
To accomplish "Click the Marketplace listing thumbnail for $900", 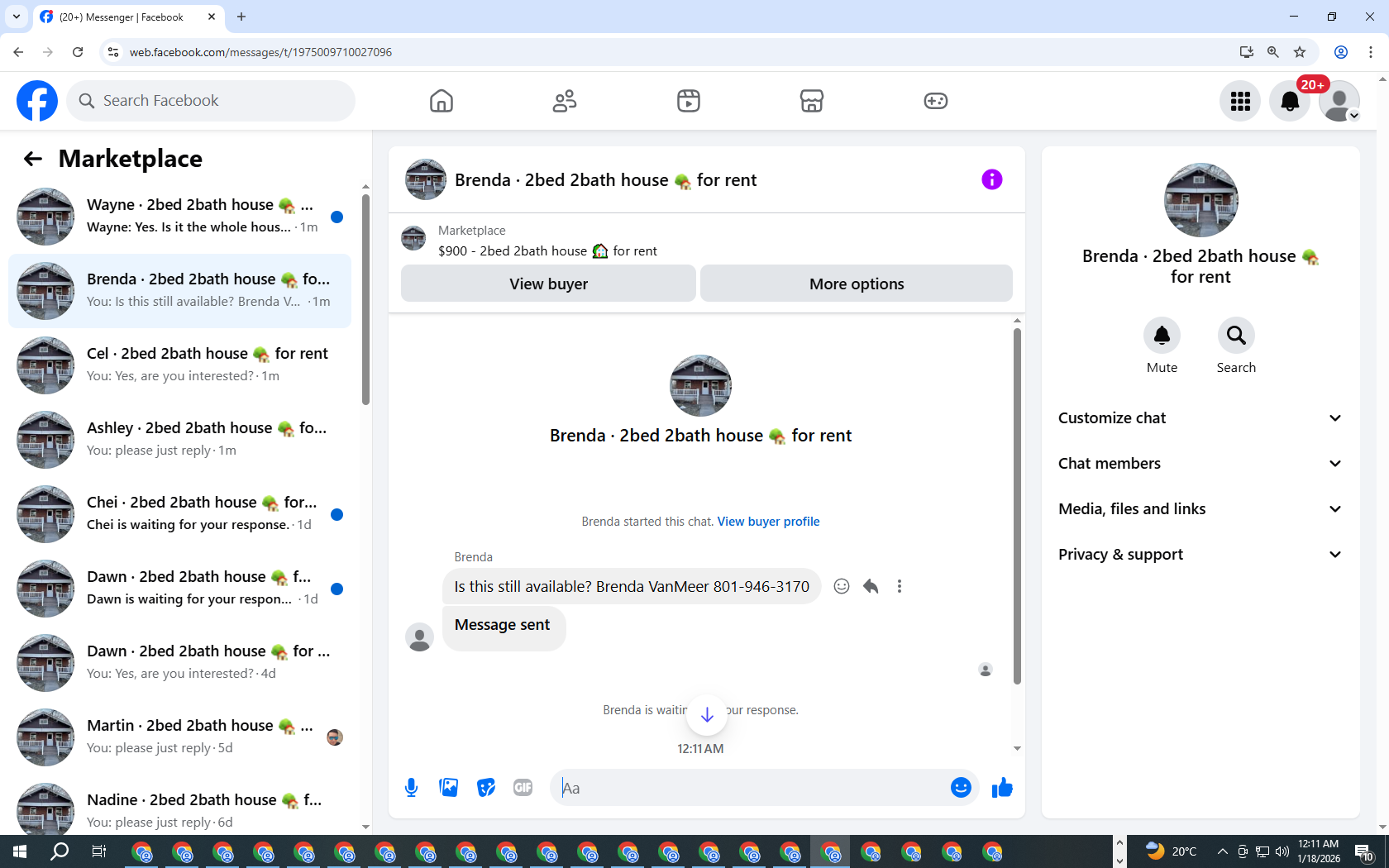I will click(x=413, y=239).
